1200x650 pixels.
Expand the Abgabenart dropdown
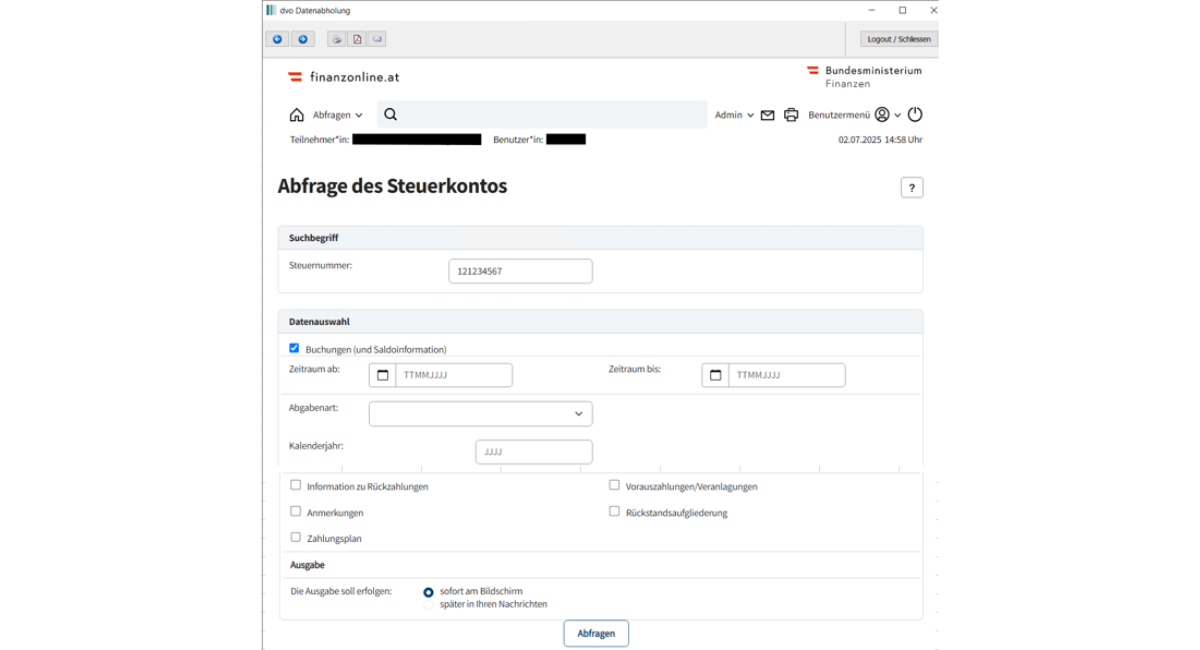pos(480,414)
